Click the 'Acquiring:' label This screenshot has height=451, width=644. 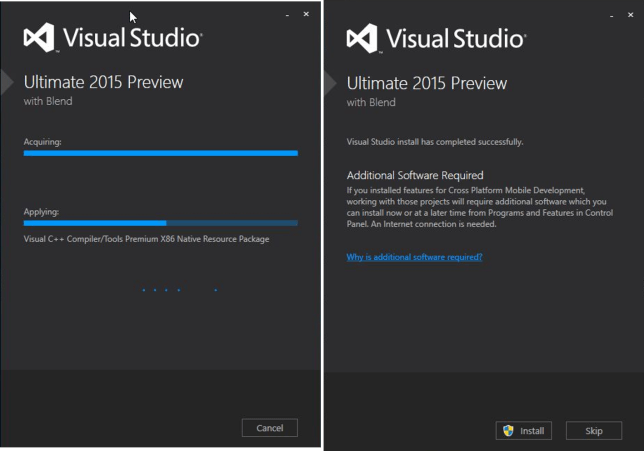[42, 142]
